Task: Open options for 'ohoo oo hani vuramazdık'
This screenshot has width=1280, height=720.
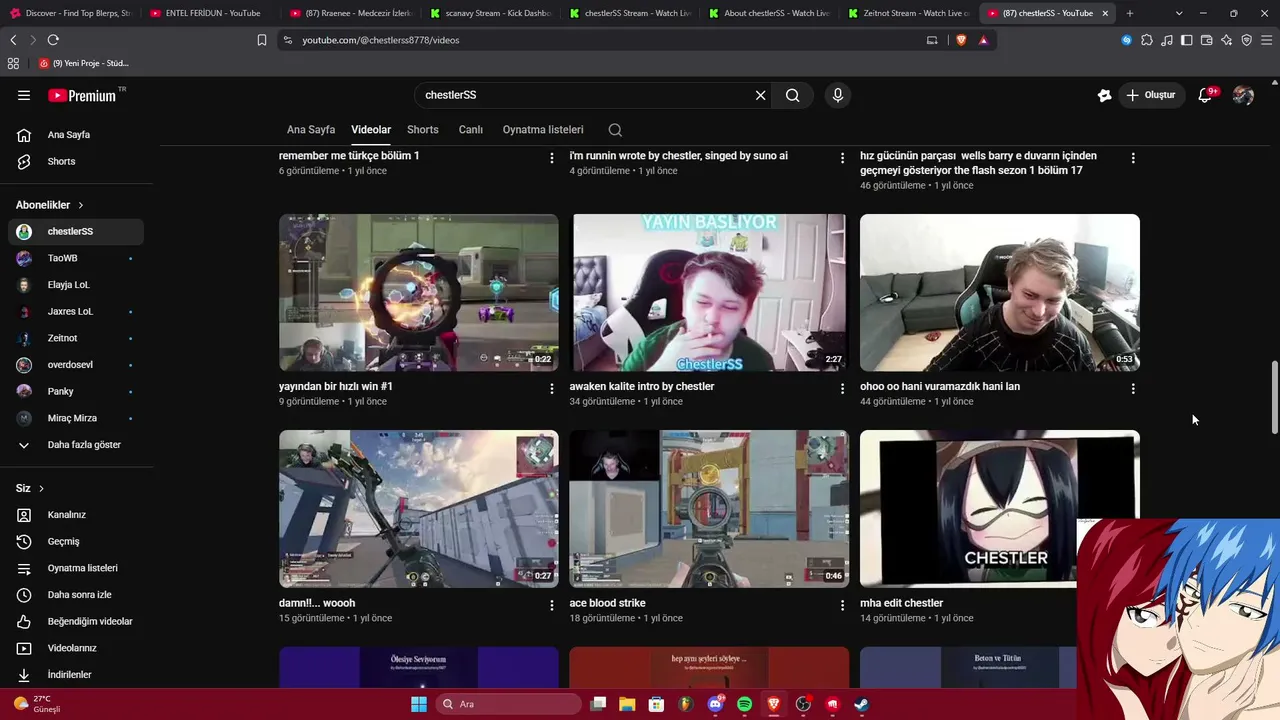Action: (1133, 389)
